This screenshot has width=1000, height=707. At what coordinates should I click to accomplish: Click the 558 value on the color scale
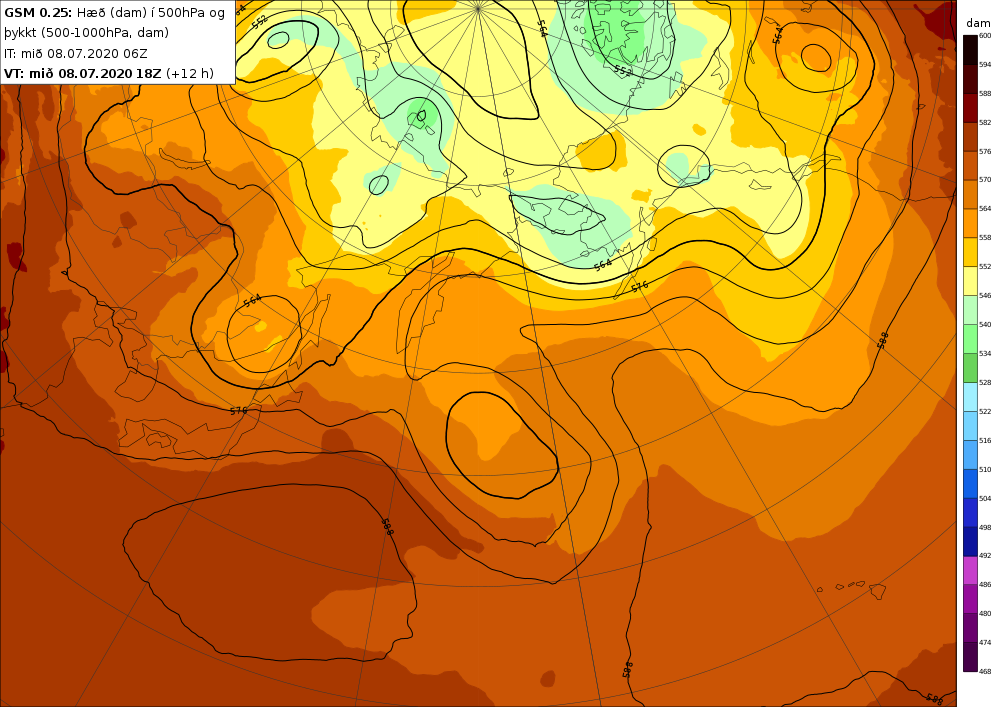985,238
